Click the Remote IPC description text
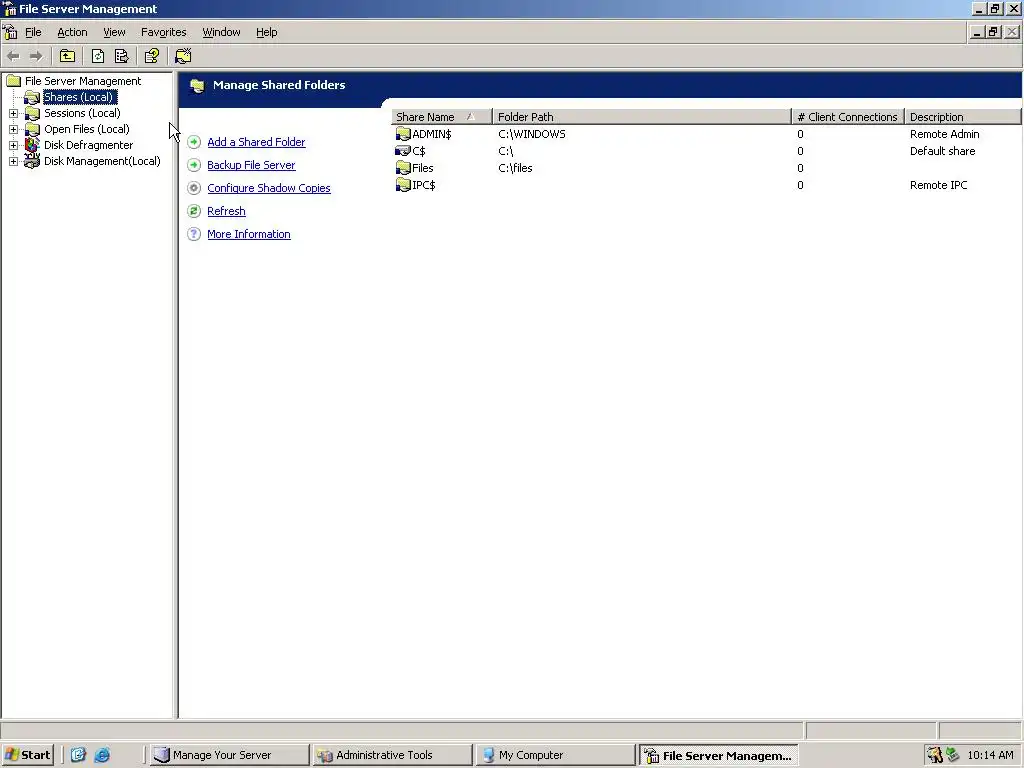The height and width of the screenshot is (768, 1024). pyautogui.click(x=938, y=185)
